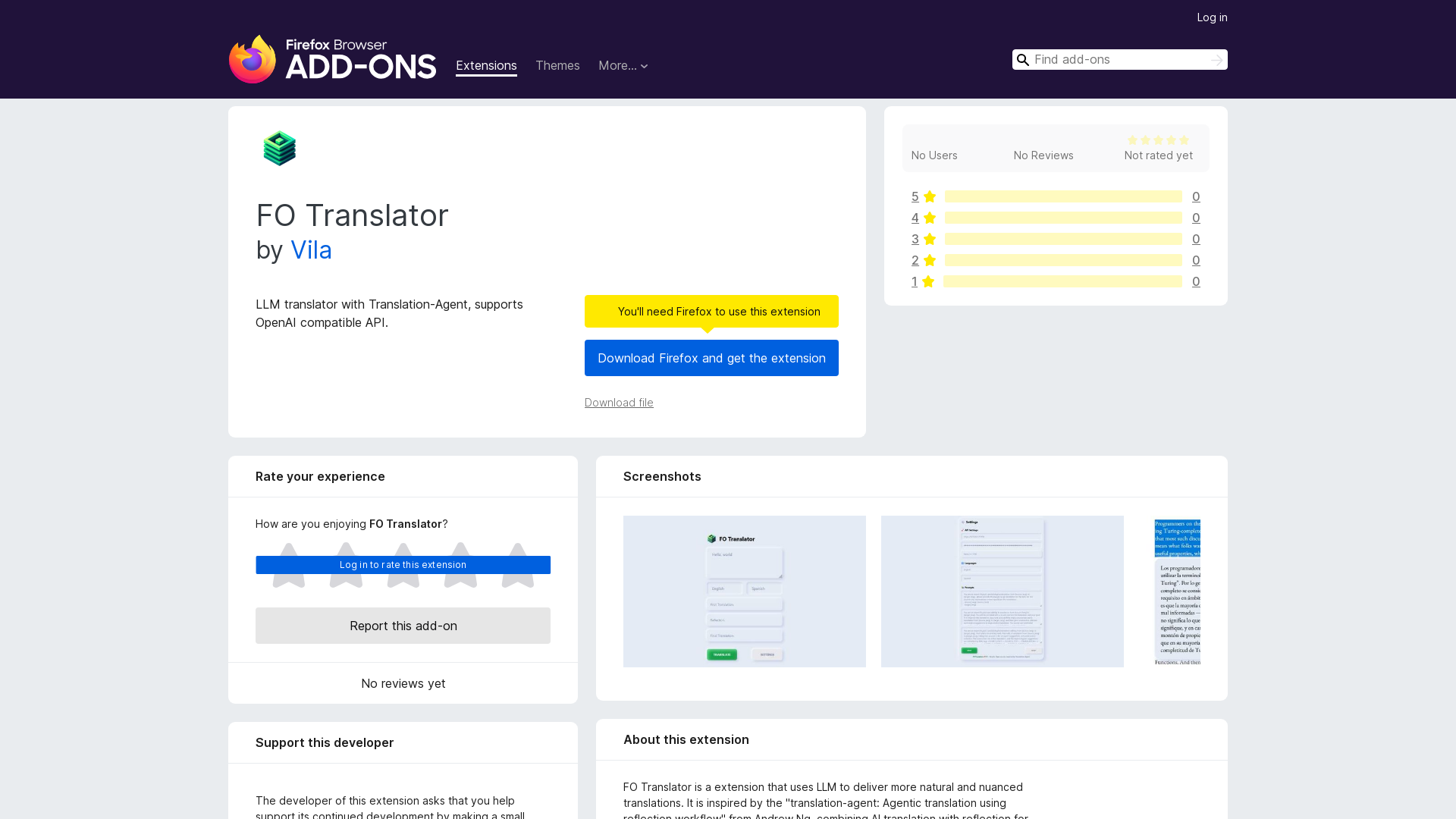Click the star icon in the 4-star row
The image size is (1456, 819).
click(x=930, y=218)
